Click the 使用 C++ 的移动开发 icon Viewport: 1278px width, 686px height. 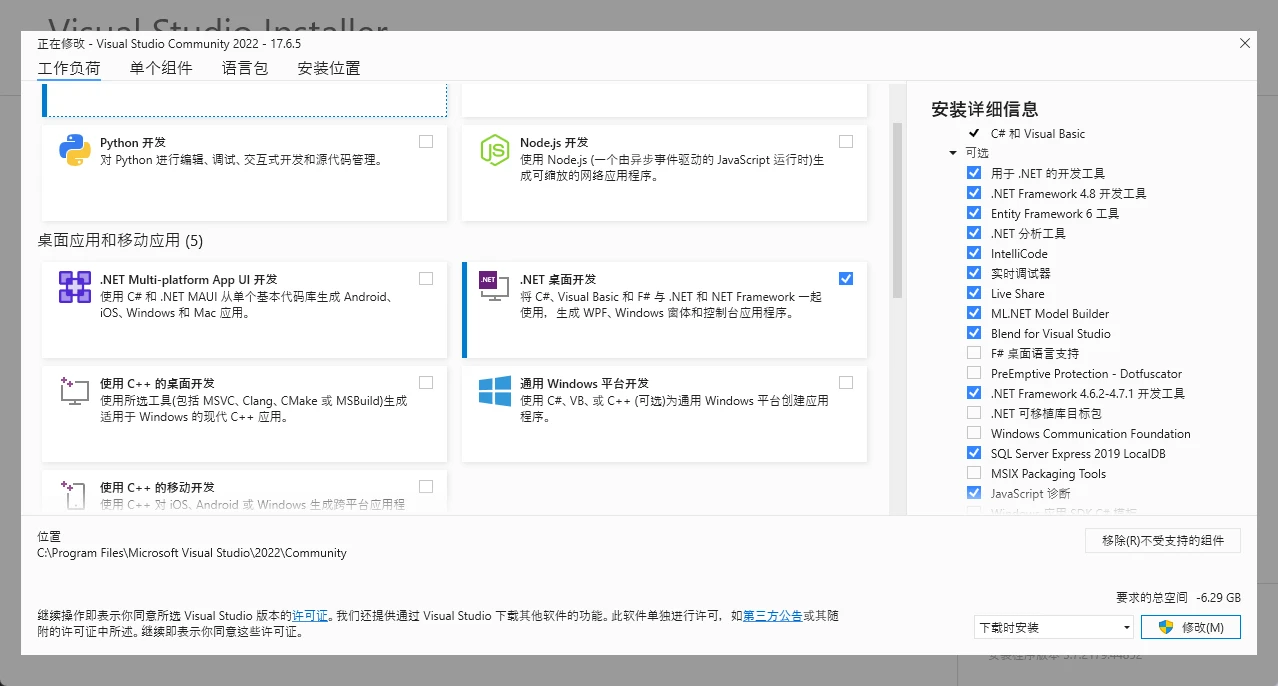[75, 495]
